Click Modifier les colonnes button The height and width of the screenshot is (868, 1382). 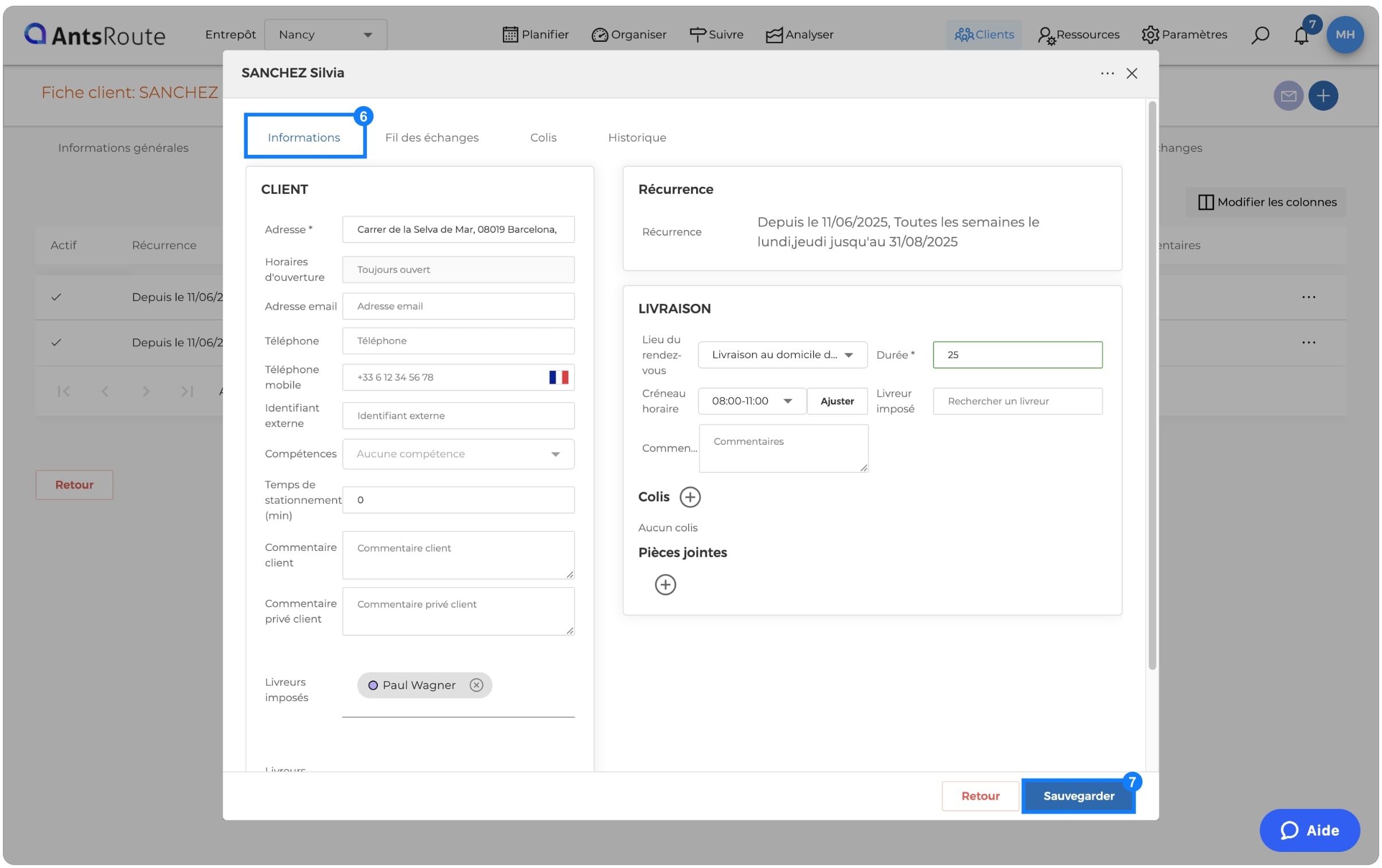(1267, 202)
